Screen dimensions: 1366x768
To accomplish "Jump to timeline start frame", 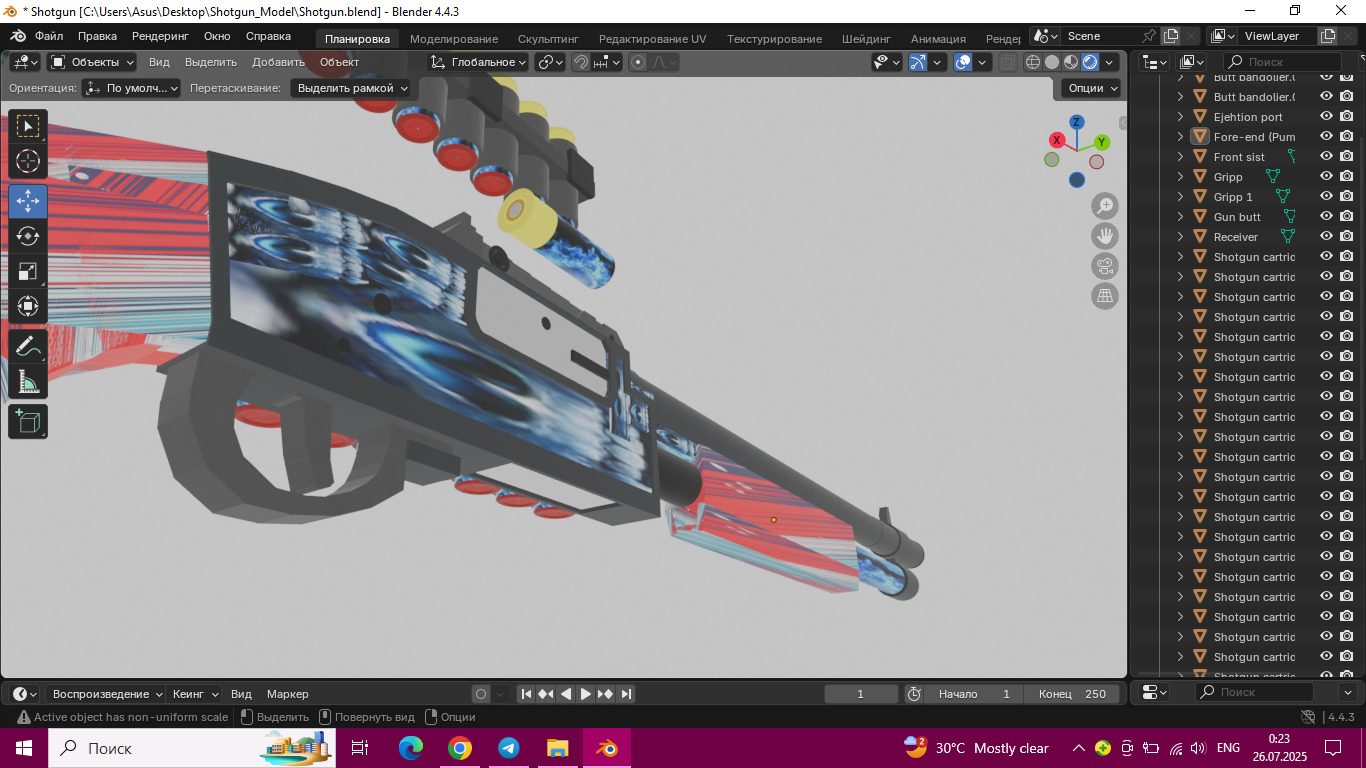I will pyautogui.click(x=526, y=694).
